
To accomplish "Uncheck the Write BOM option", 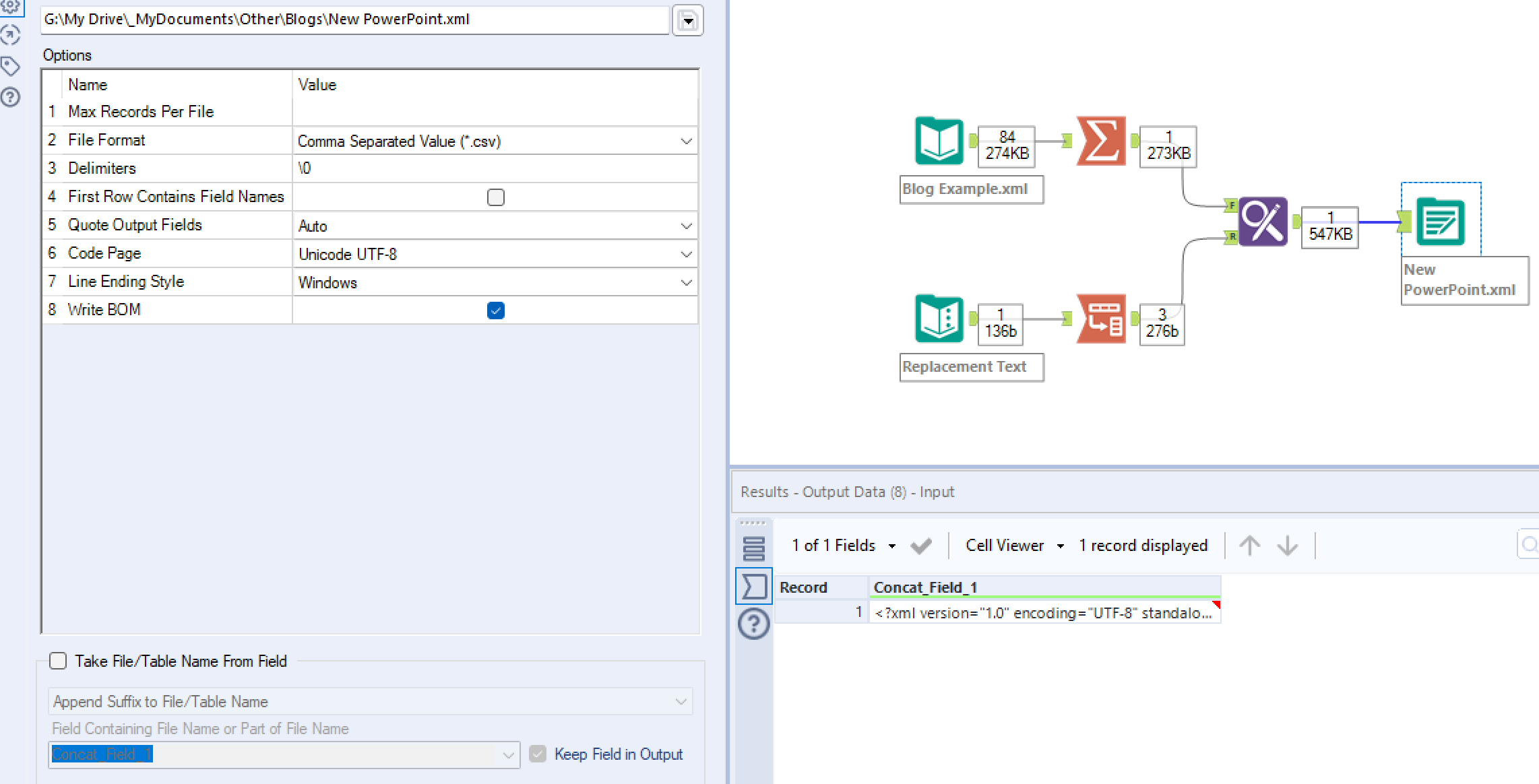I will click(495, 311).
